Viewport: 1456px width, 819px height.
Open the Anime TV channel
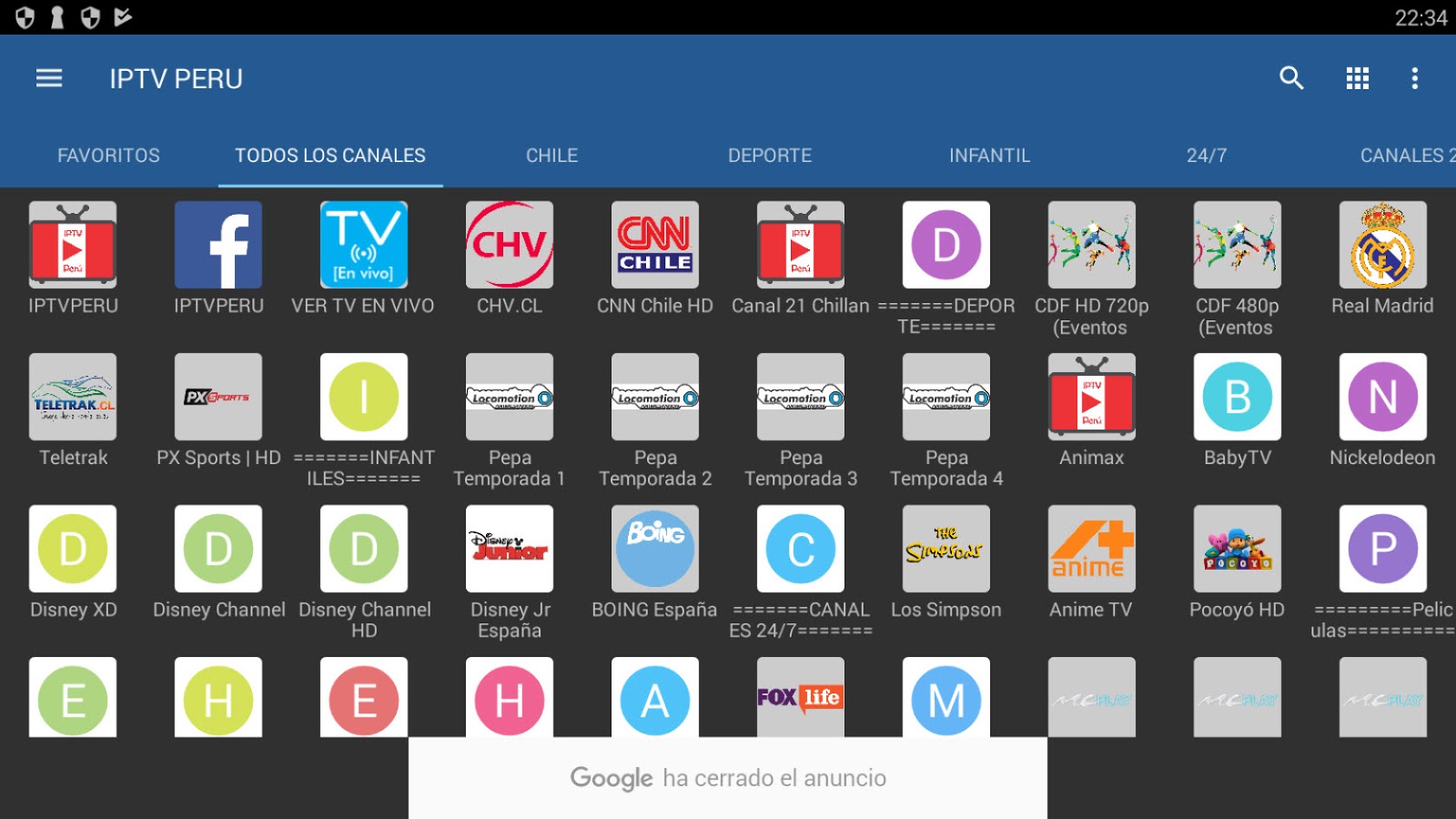(1092, 549)
